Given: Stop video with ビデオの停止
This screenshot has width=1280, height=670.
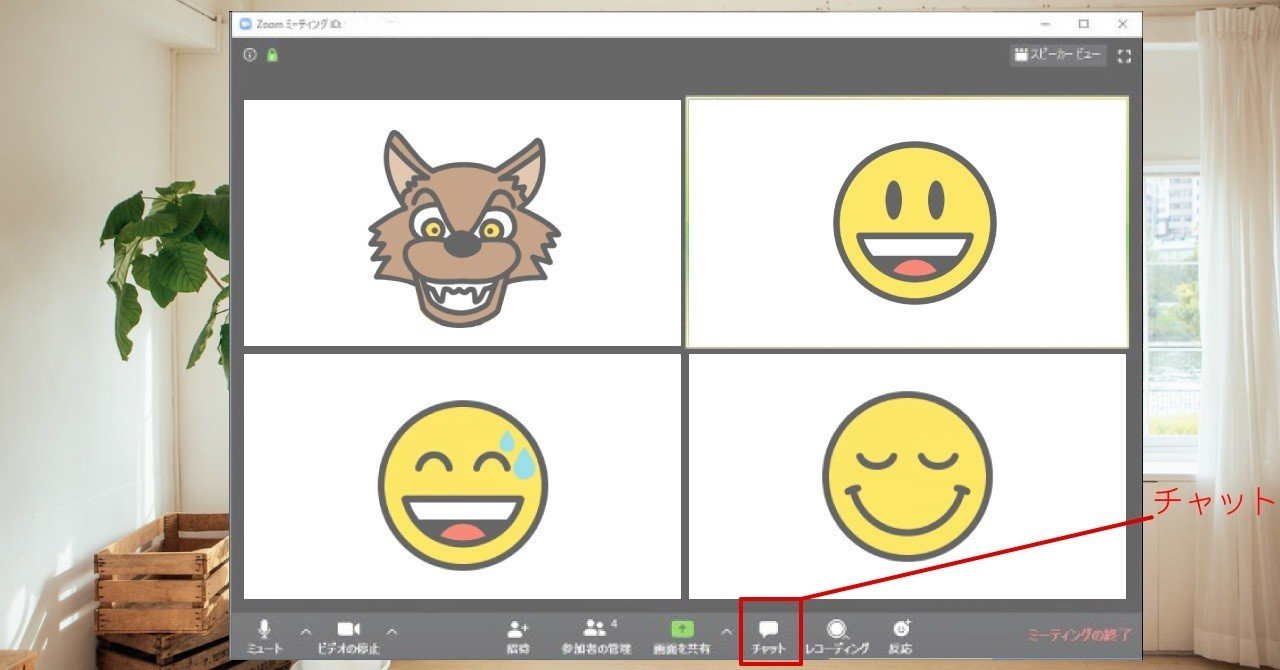Looking at the screenshot, I should tap(348, 636).
